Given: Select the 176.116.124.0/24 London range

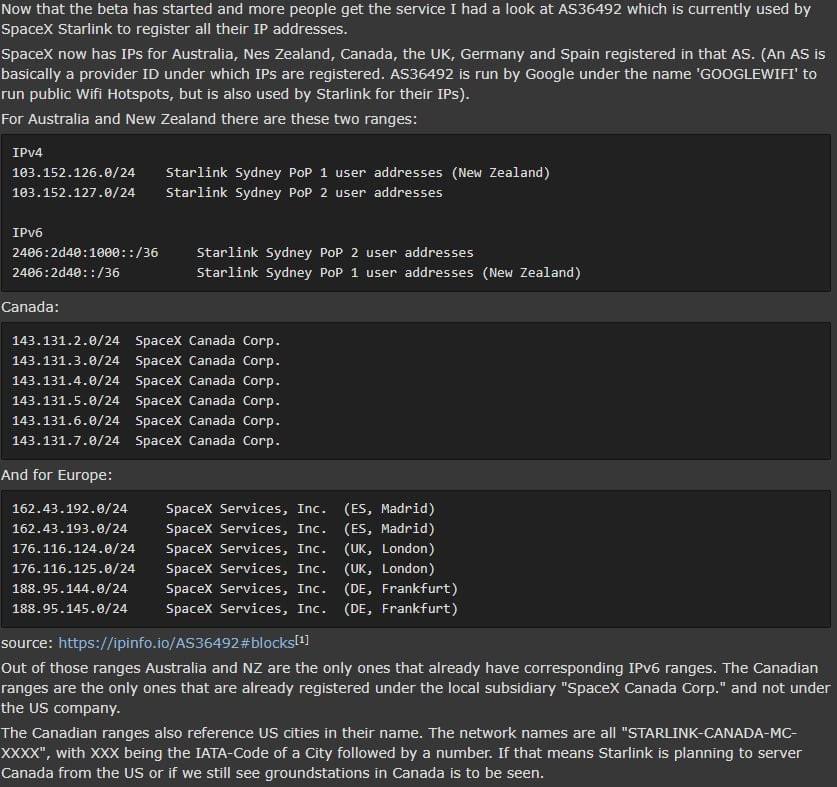Looking at the screenshot, I should coord(74,549).
